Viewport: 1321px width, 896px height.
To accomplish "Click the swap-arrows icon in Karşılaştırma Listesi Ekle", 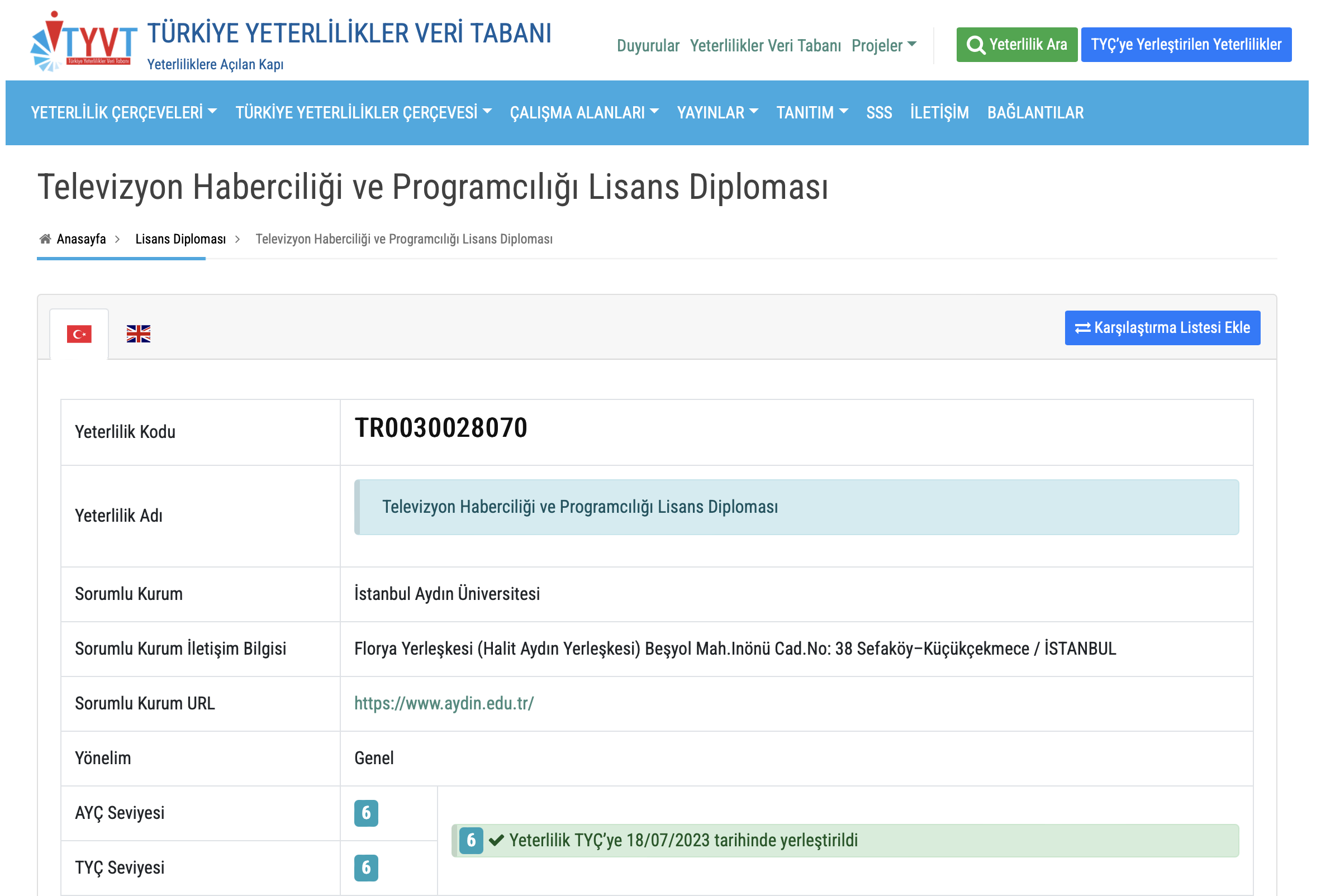I will pos(1084,328).
